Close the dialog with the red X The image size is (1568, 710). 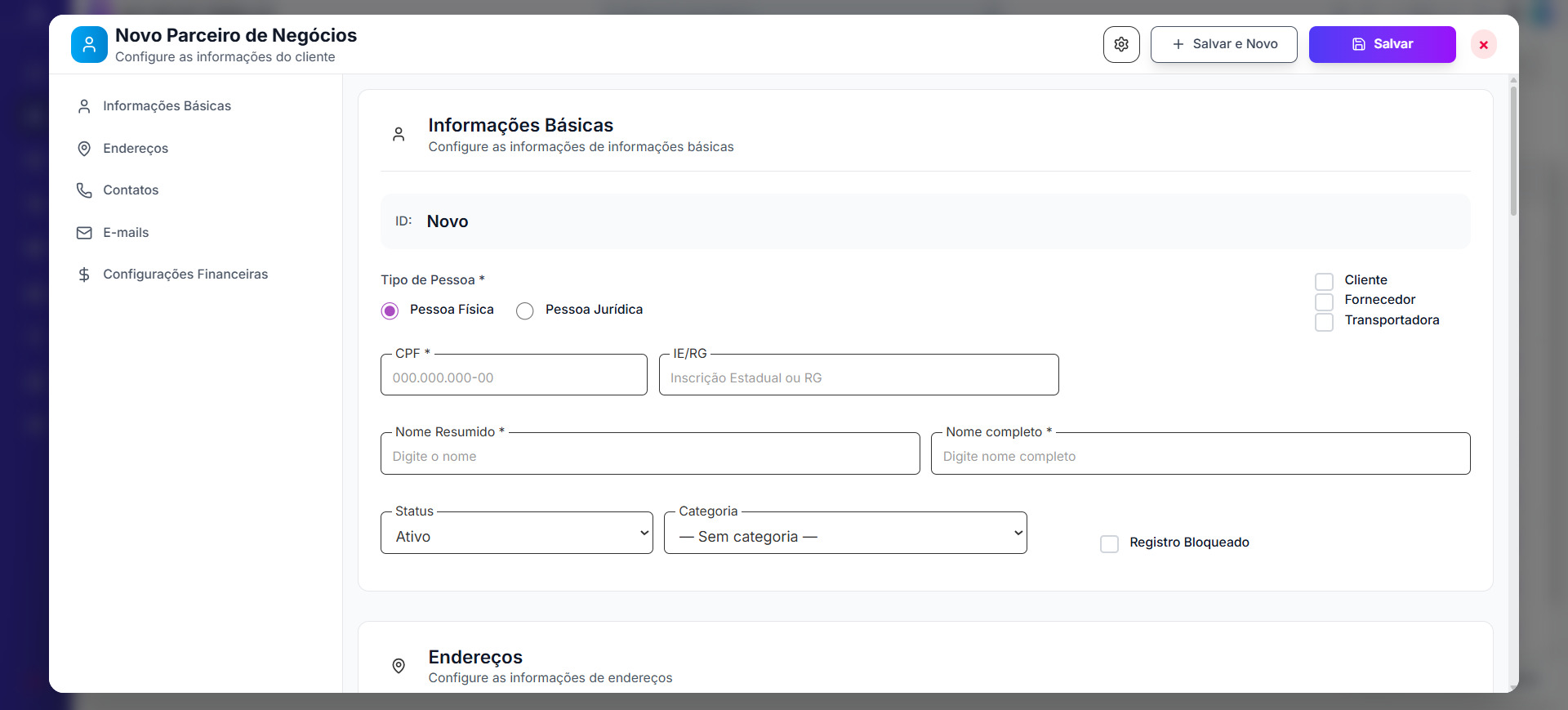(1483, 45)
